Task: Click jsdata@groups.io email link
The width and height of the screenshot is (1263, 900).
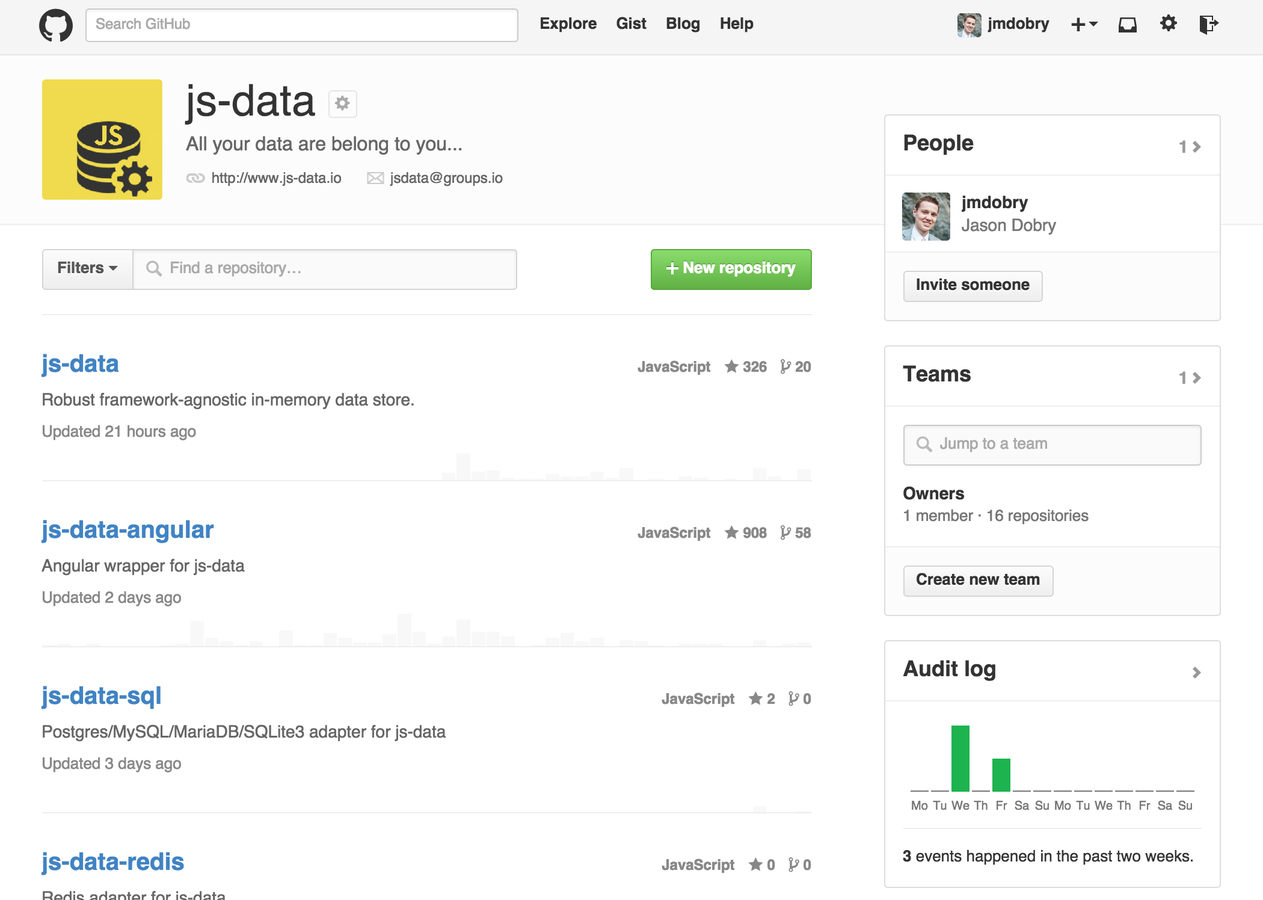Action: (x=446, y=178)
